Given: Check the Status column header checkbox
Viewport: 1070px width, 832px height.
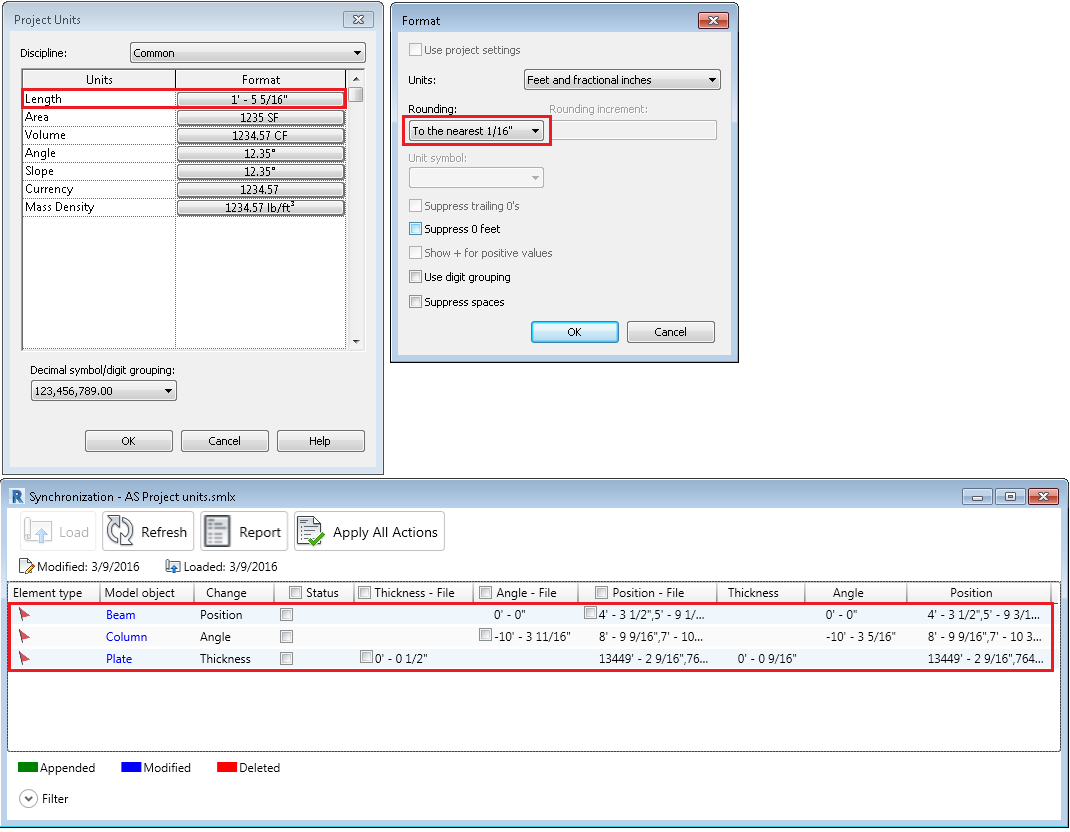Looking at the screenshot, I should tap(295, 592).
